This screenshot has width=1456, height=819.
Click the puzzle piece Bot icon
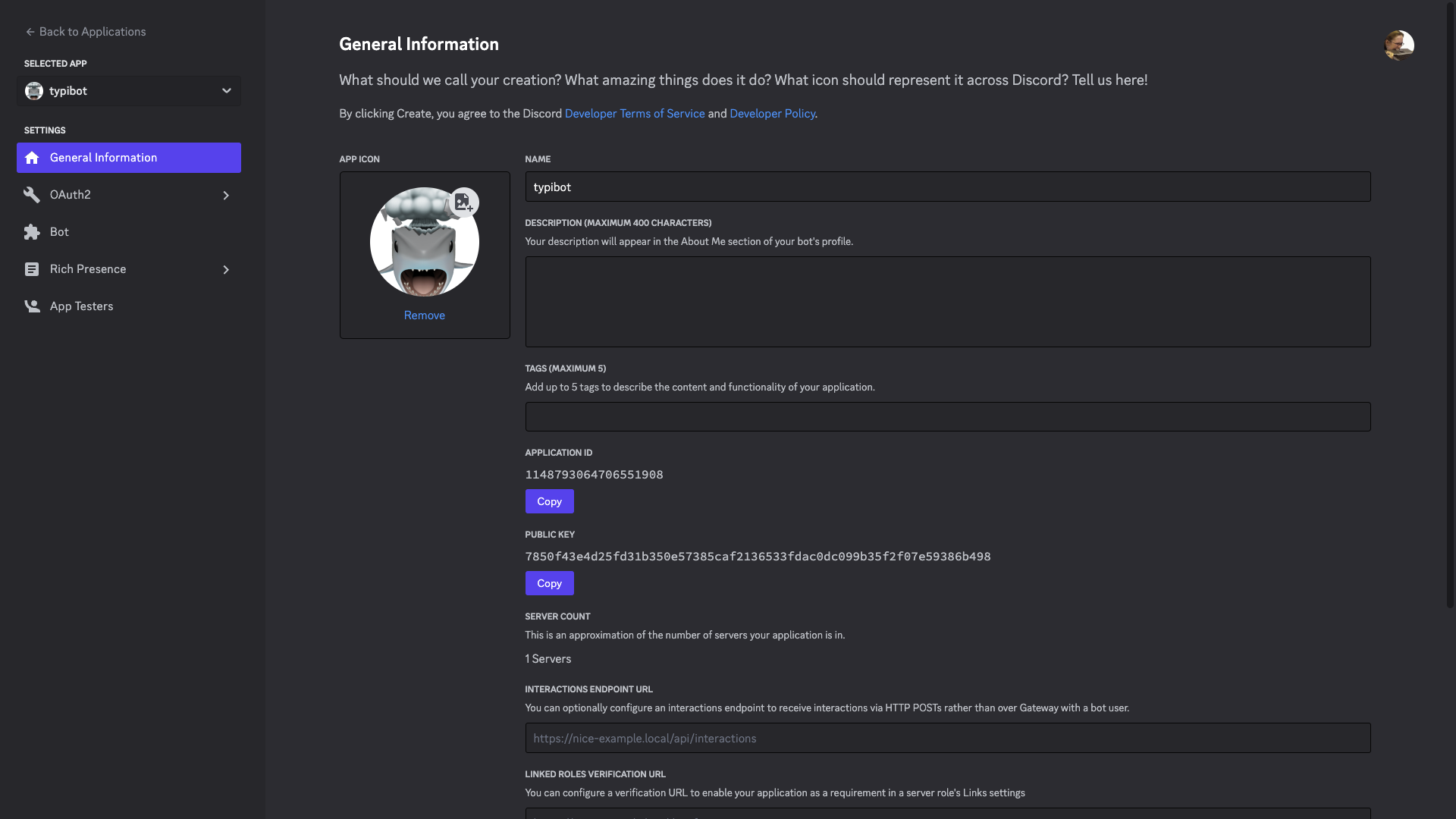[x=32, y=232]
